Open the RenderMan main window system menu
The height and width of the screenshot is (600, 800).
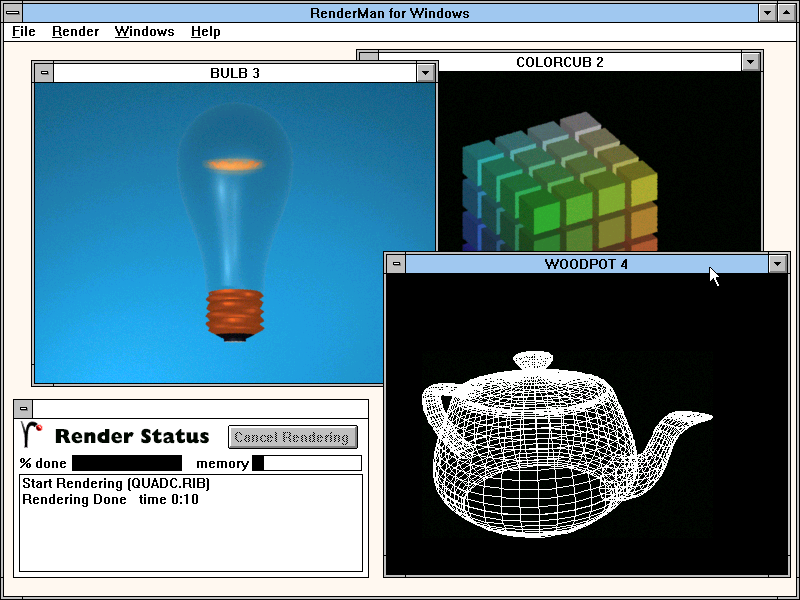tap(13, 12)
